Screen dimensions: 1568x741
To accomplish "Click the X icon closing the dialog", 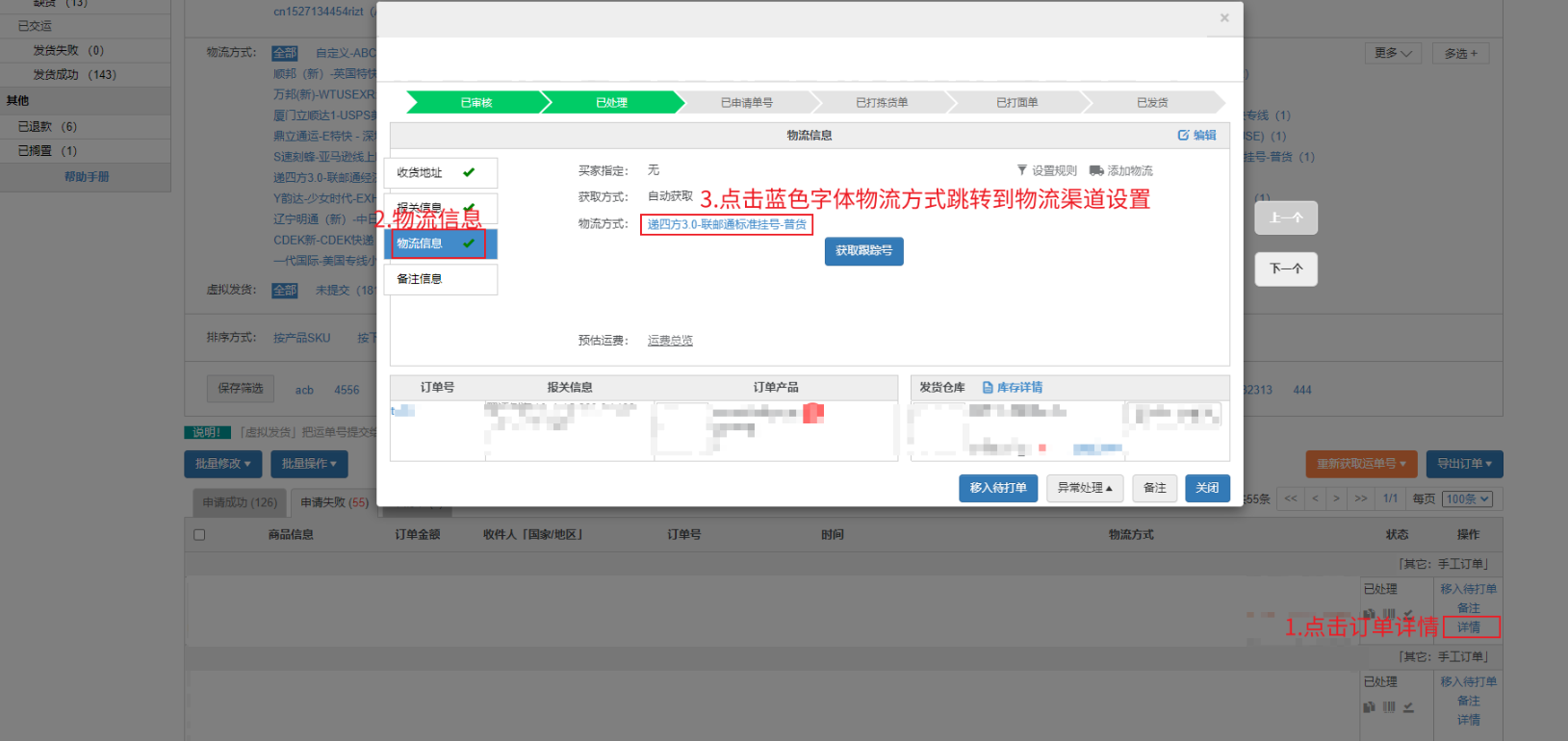I will [1224, 18].
